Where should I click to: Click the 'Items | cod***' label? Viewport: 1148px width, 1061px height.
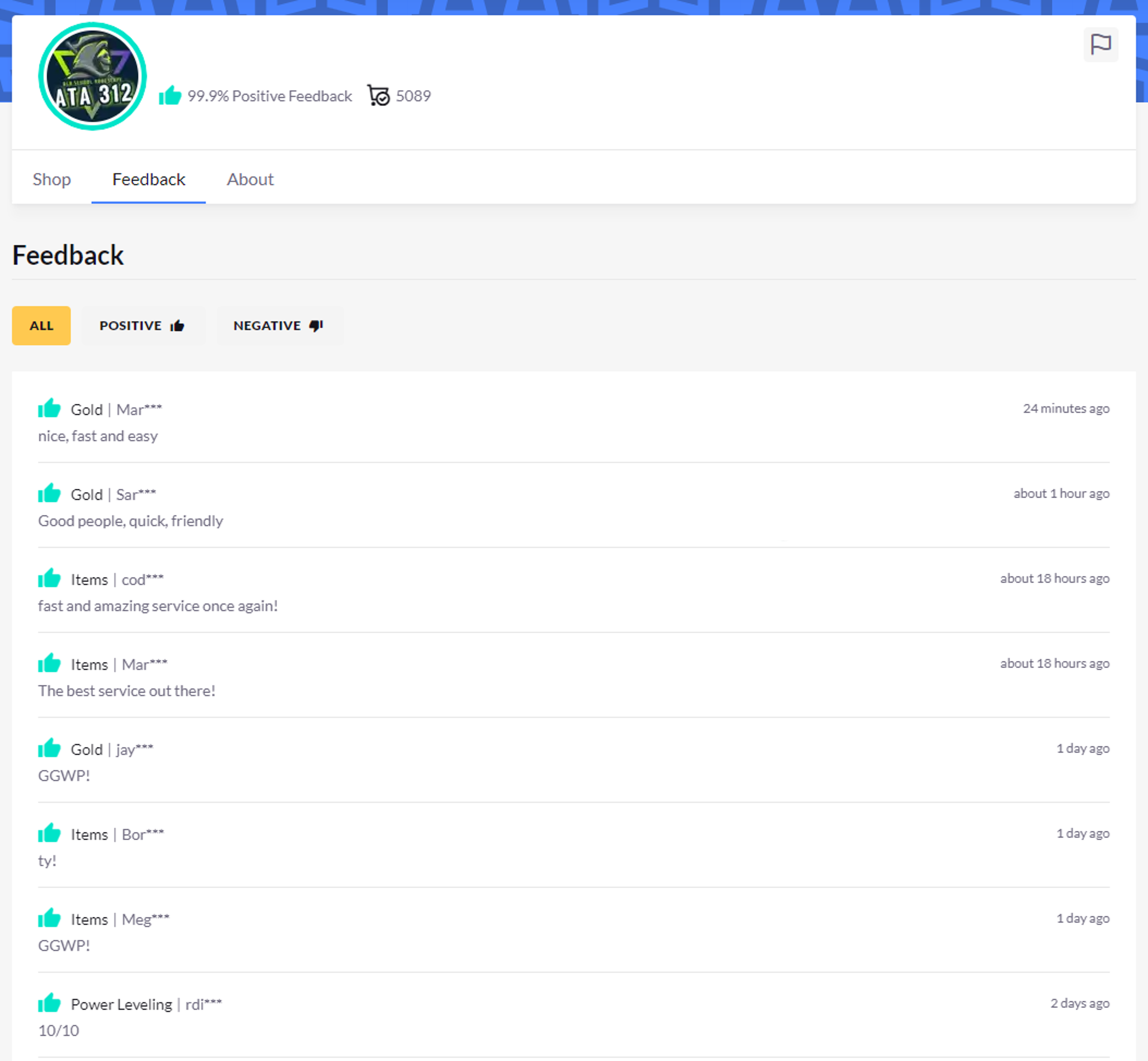point(117,580)
